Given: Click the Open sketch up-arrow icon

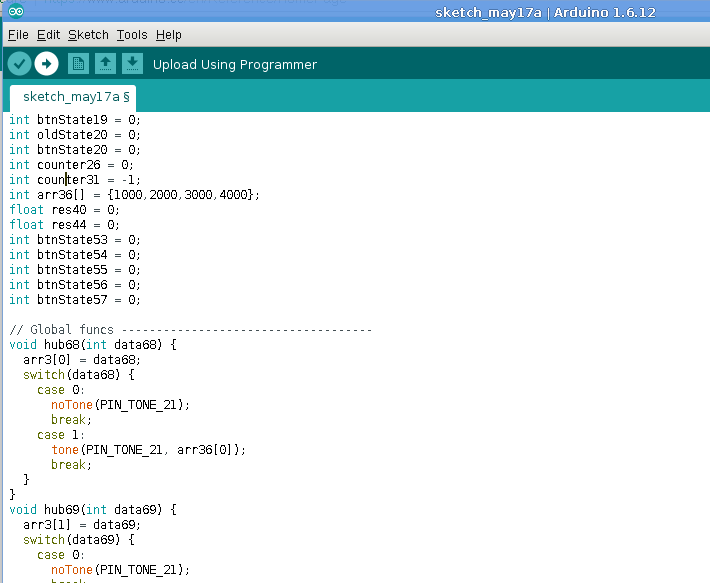Looking at the screenshot, I should point(105,64).
